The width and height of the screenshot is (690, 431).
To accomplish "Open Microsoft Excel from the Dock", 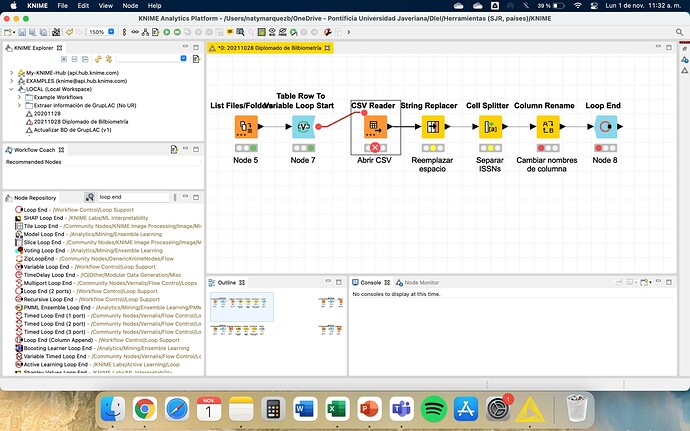I will click(x=337, y=409).
